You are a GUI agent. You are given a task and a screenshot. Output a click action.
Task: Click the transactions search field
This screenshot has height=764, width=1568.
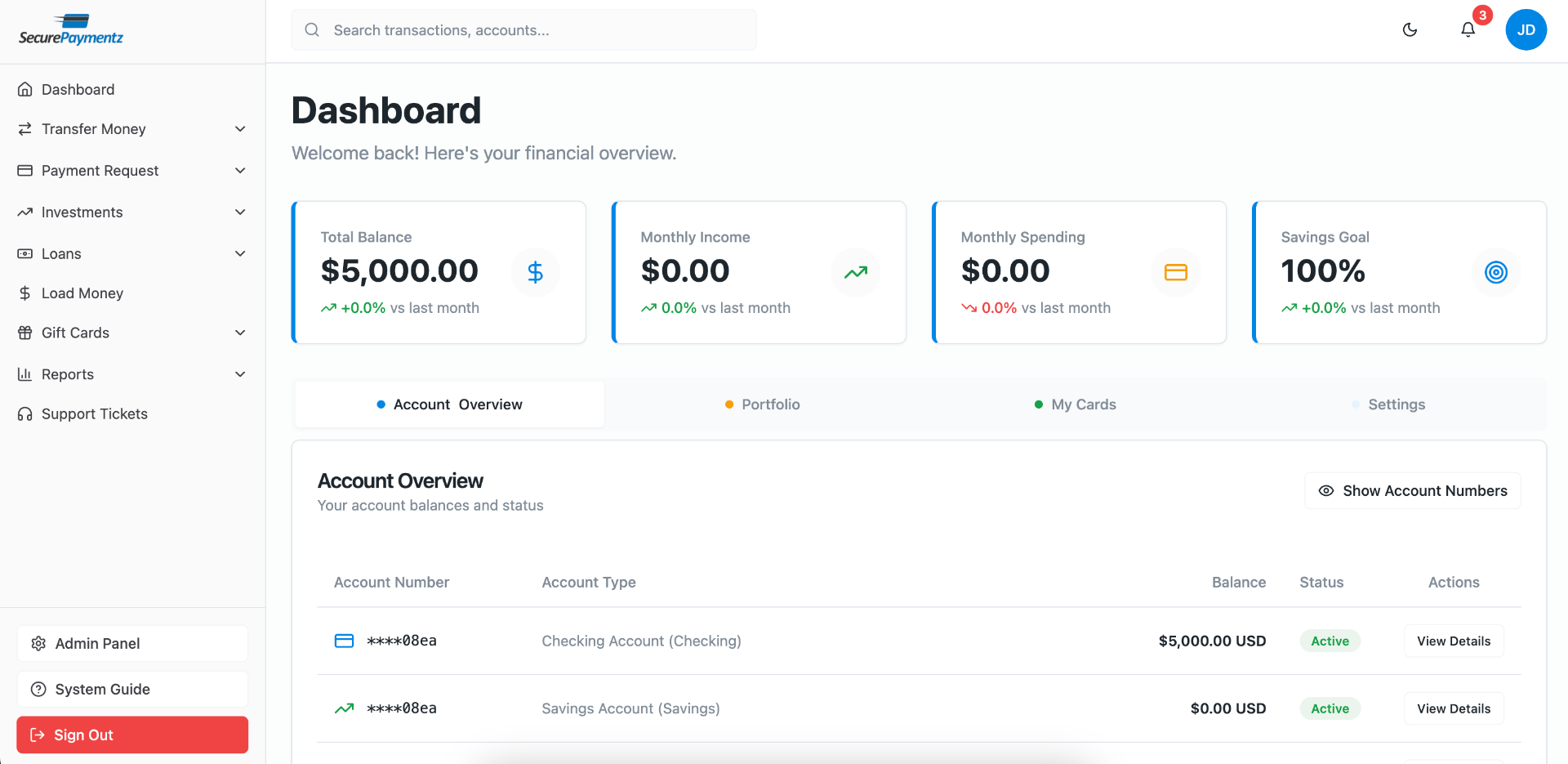523,29
